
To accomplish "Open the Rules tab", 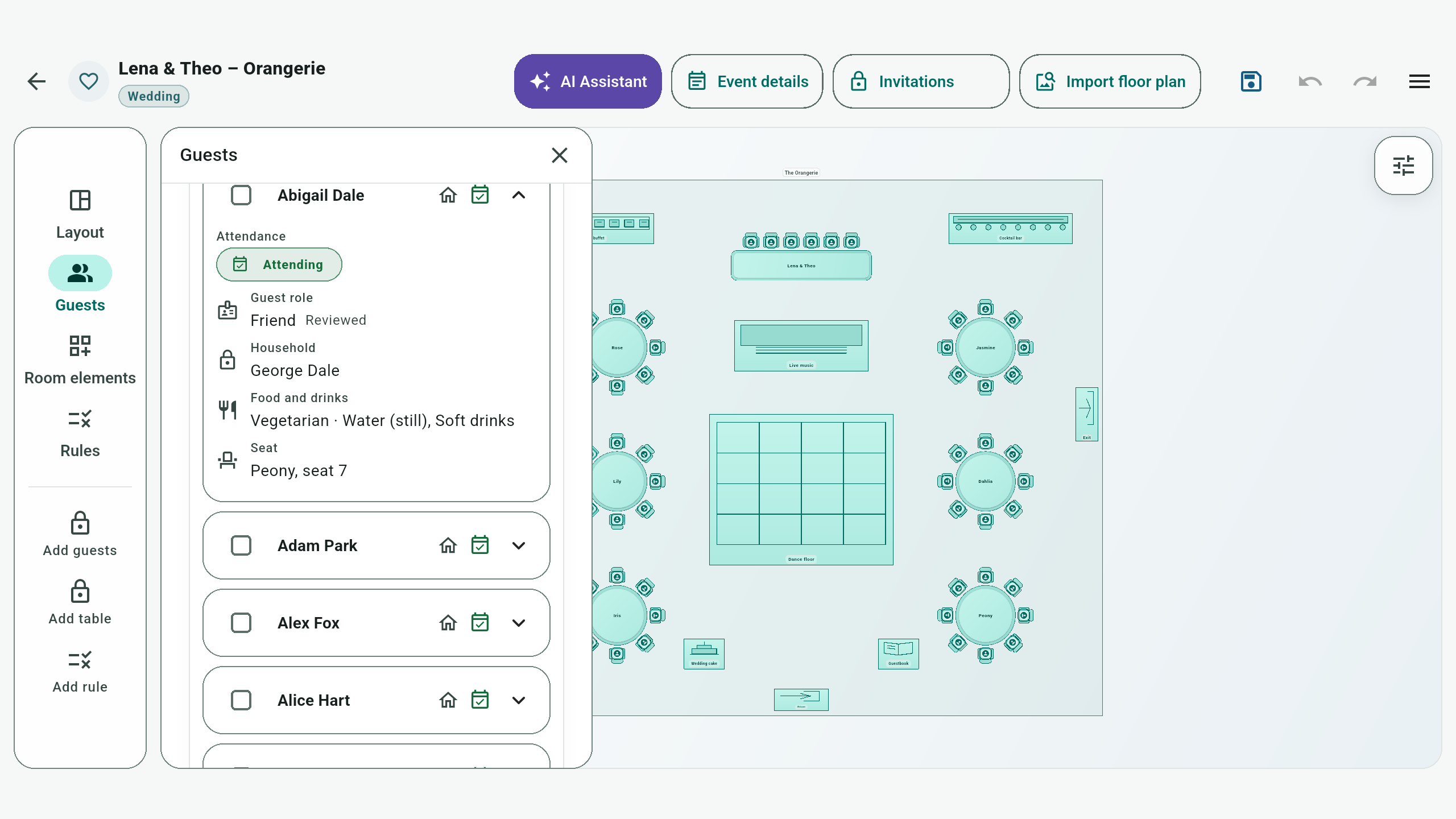I will coord(80,433).
